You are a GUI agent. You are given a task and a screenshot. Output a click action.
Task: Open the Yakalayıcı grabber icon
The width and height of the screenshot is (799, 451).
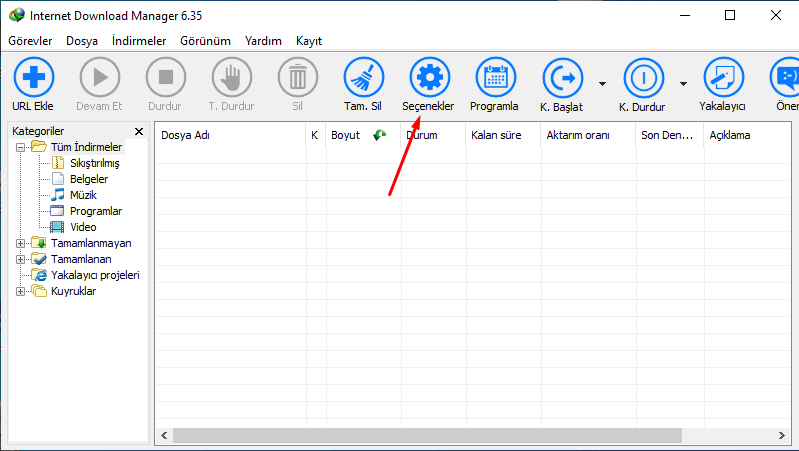(x=724, y=77)
